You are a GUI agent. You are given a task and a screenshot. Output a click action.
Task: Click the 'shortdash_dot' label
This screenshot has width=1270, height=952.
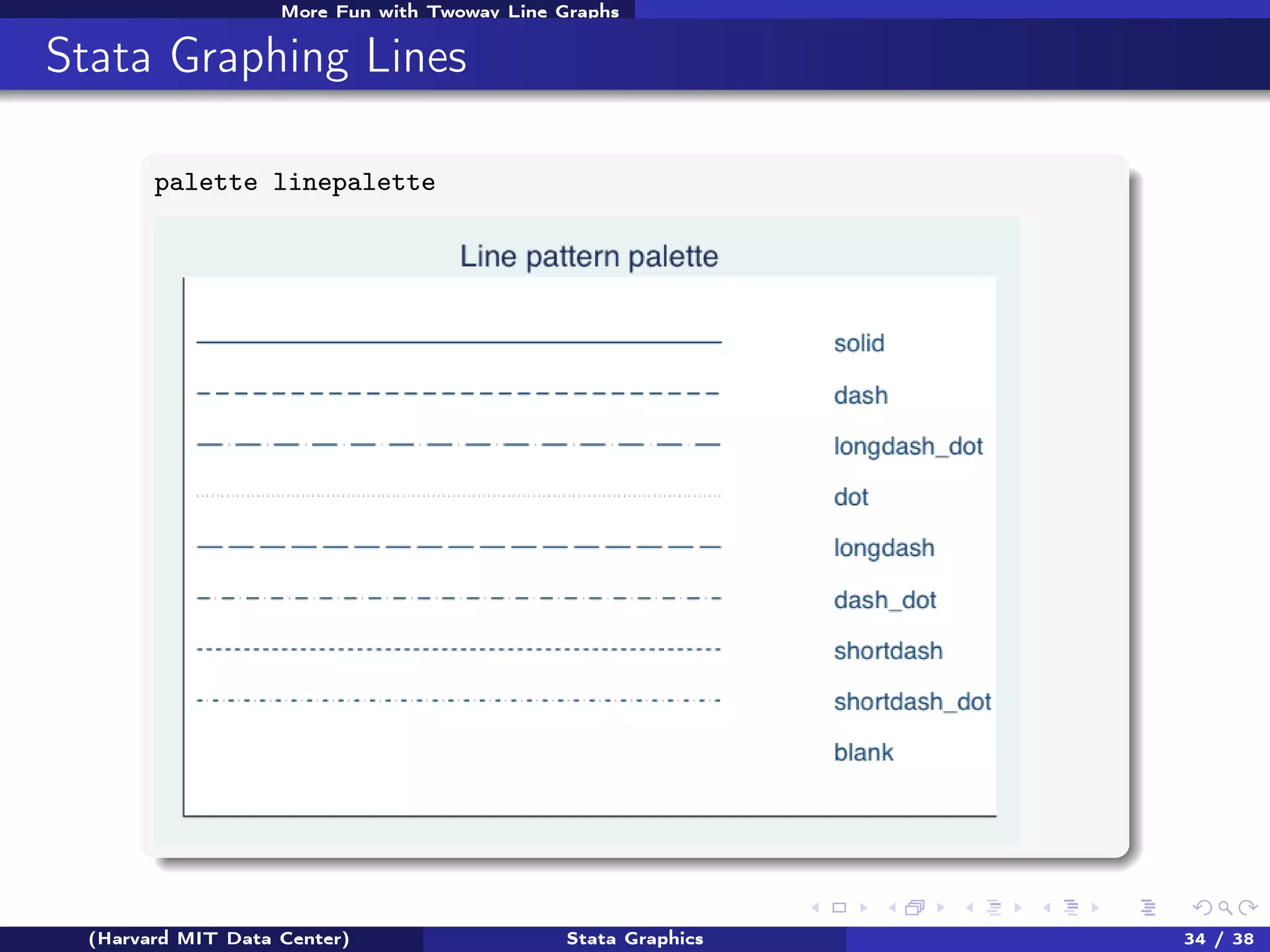(x=912, y=702)
